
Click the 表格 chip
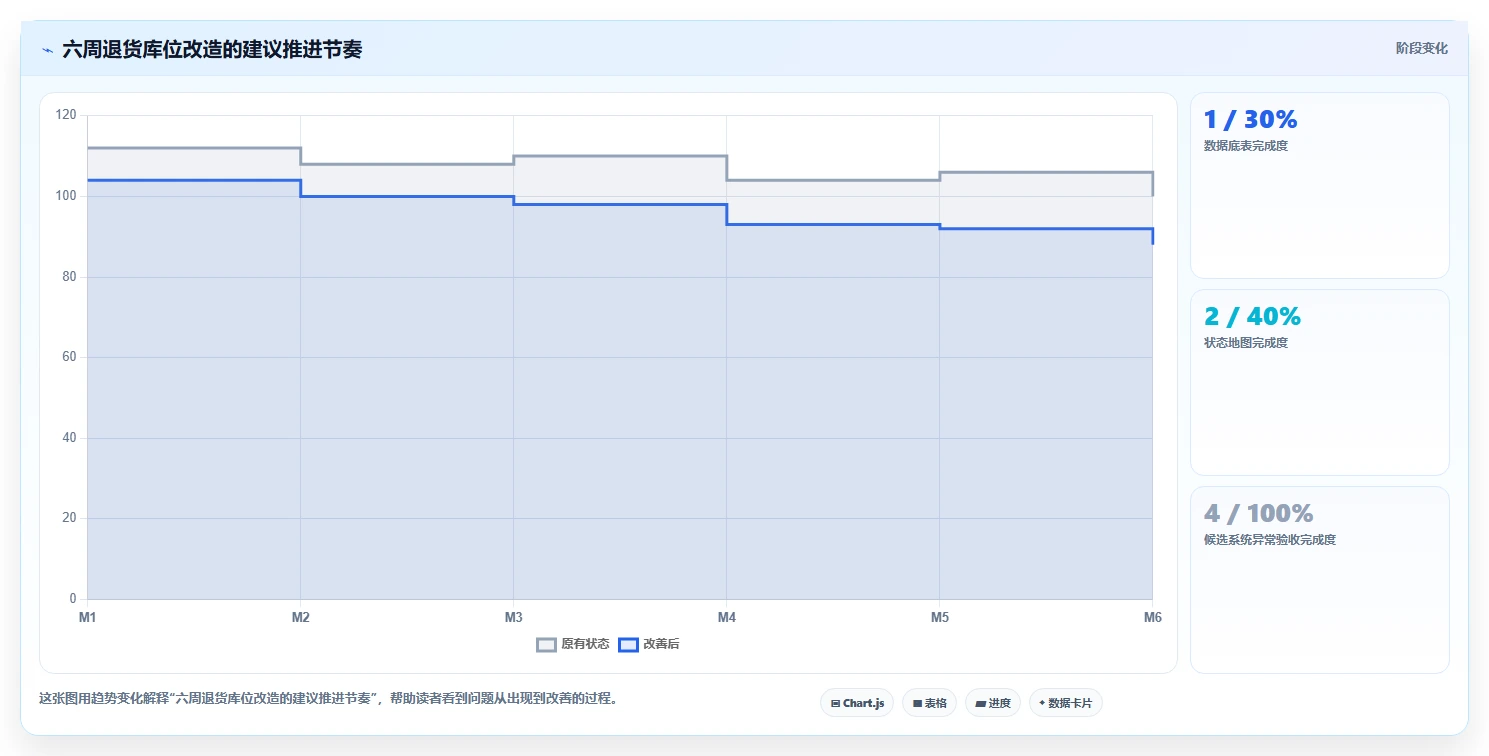tap(929, 703)
